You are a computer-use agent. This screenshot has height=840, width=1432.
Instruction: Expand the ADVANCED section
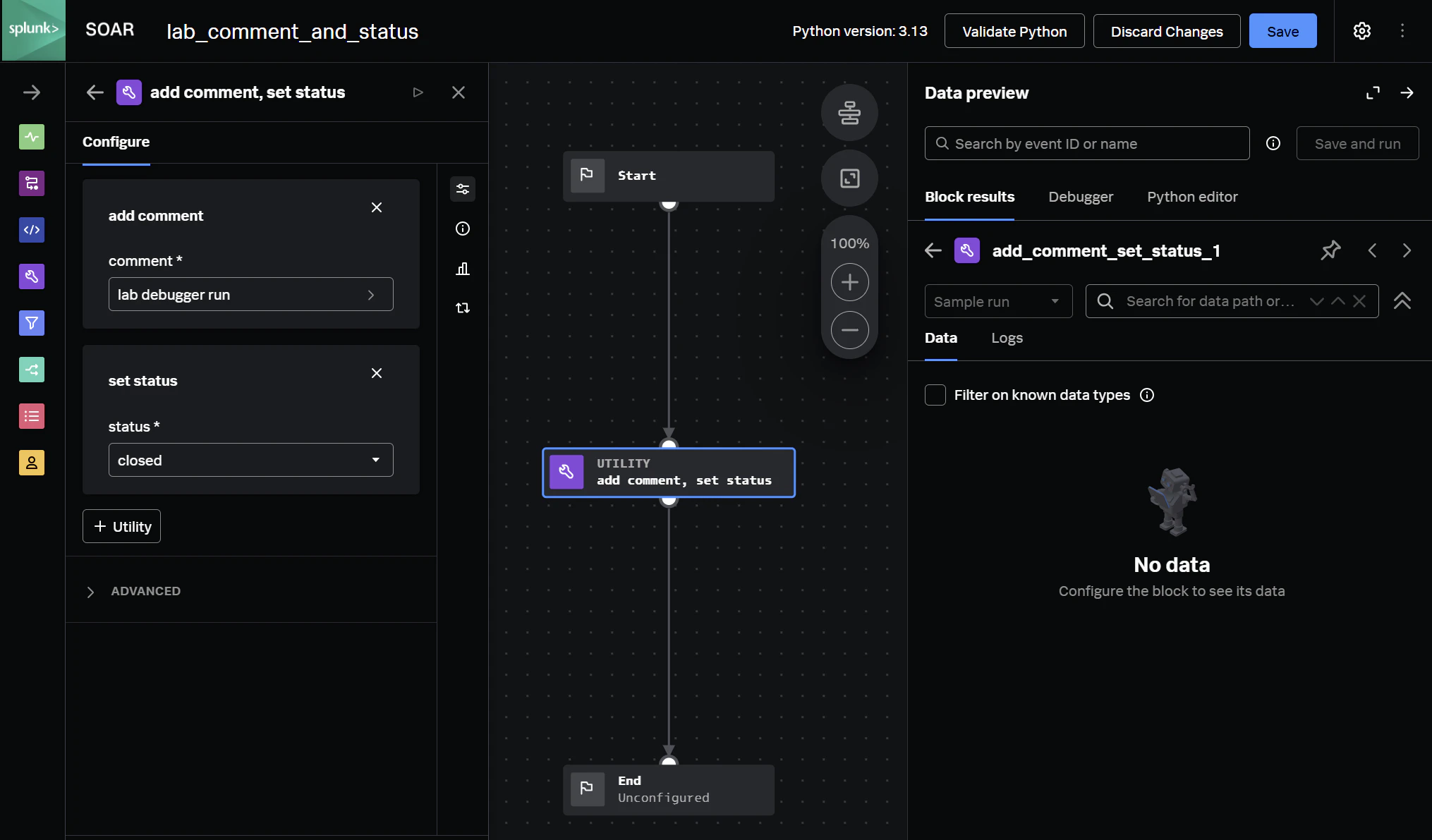[133, 591]
